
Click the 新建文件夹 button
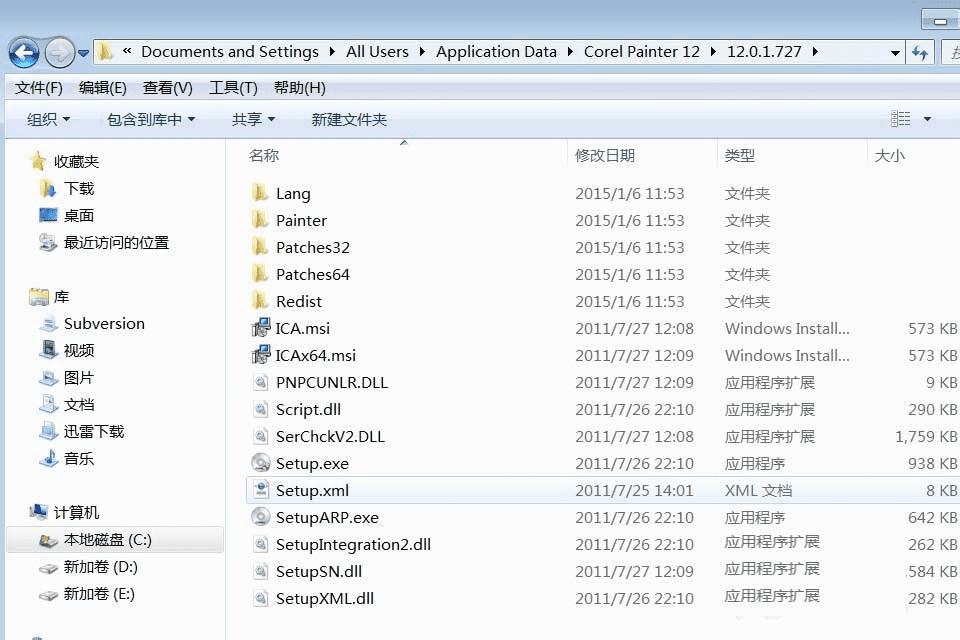click(349, 119)
